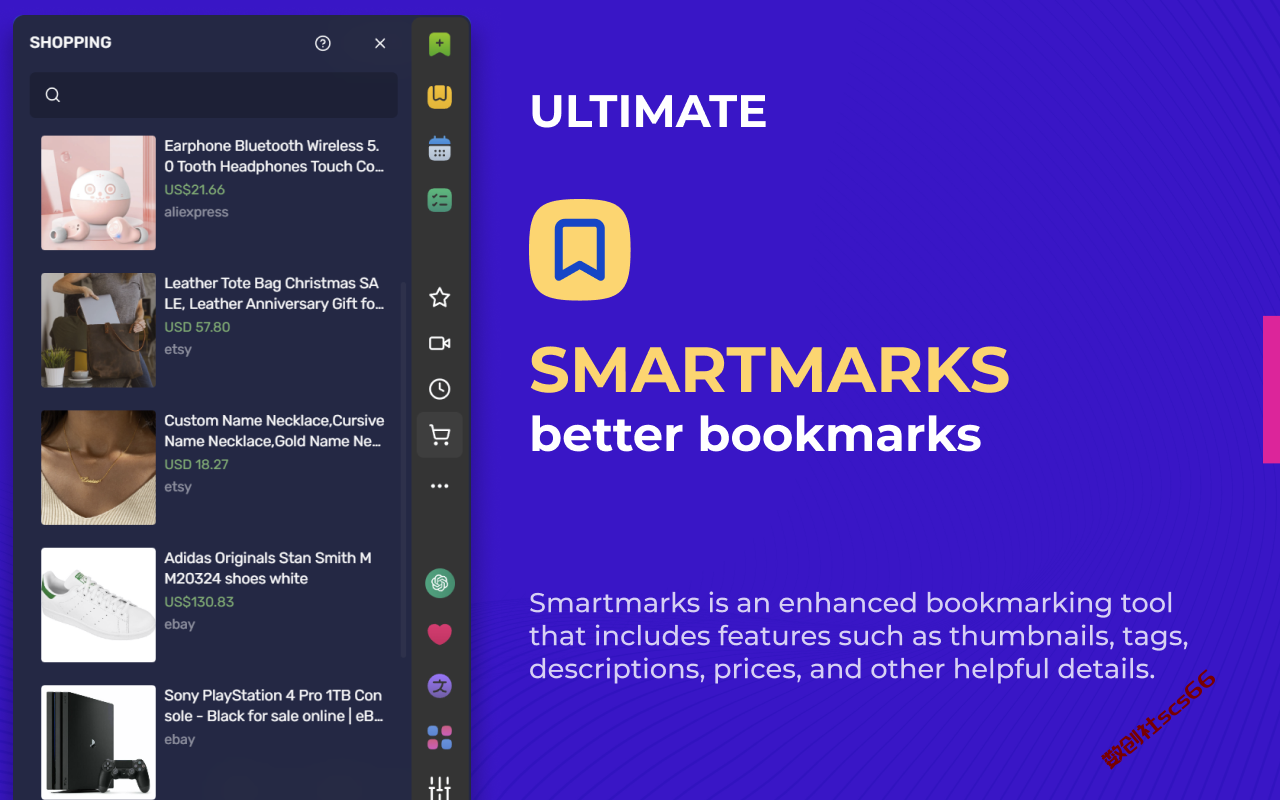
Task: Click ebay label under PlayStation
Action: [x=180, y=739]
